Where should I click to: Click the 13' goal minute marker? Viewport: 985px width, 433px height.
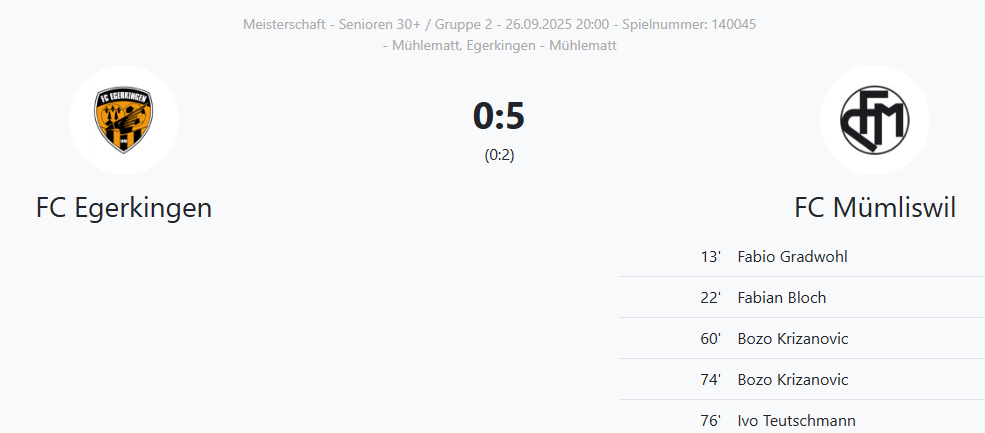point(710,256)
